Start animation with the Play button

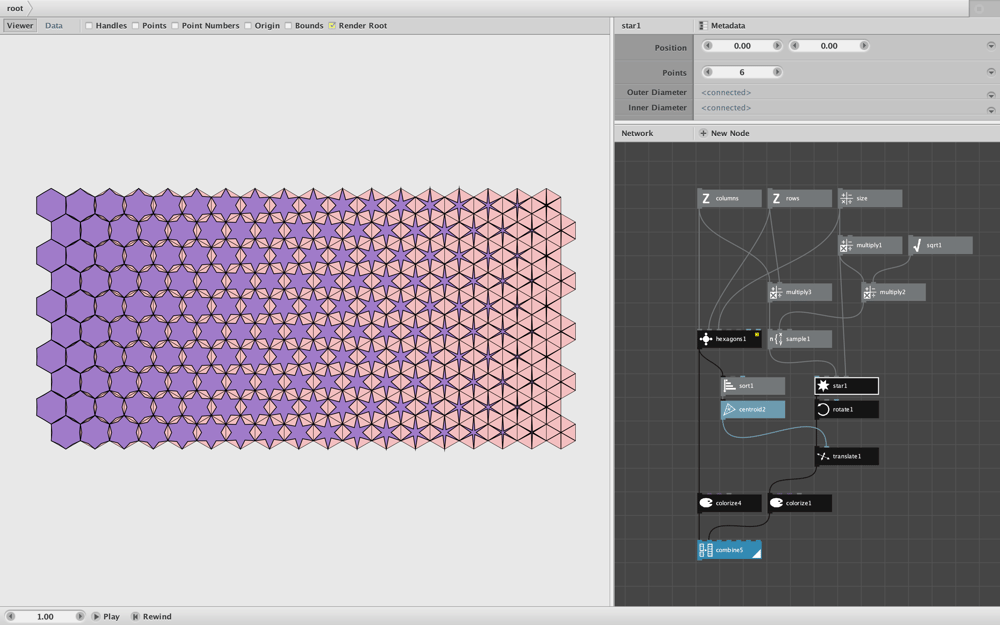tap(106, 617)
